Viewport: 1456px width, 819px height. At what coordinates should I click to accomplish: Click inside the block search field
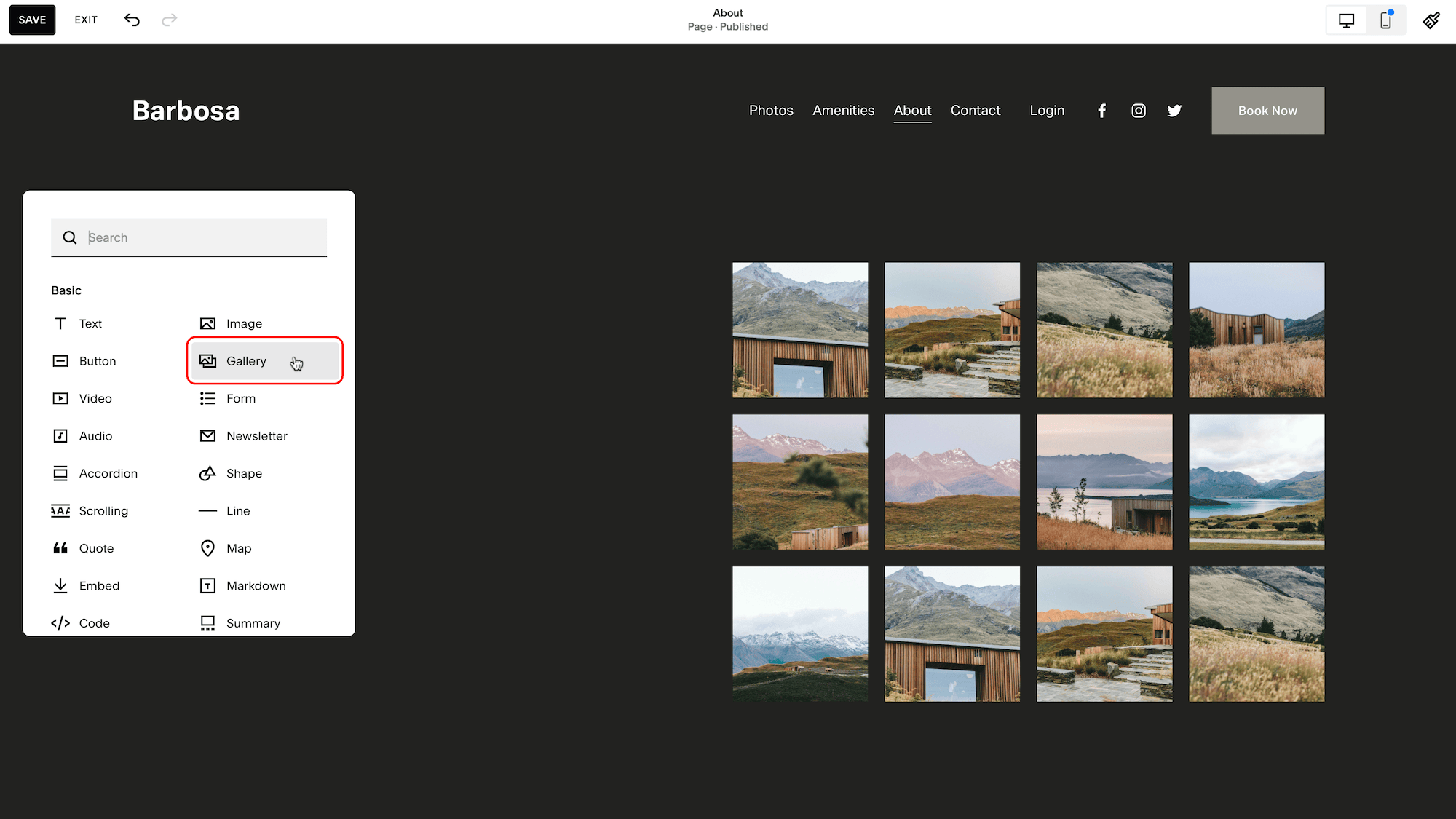click(189, 237)
